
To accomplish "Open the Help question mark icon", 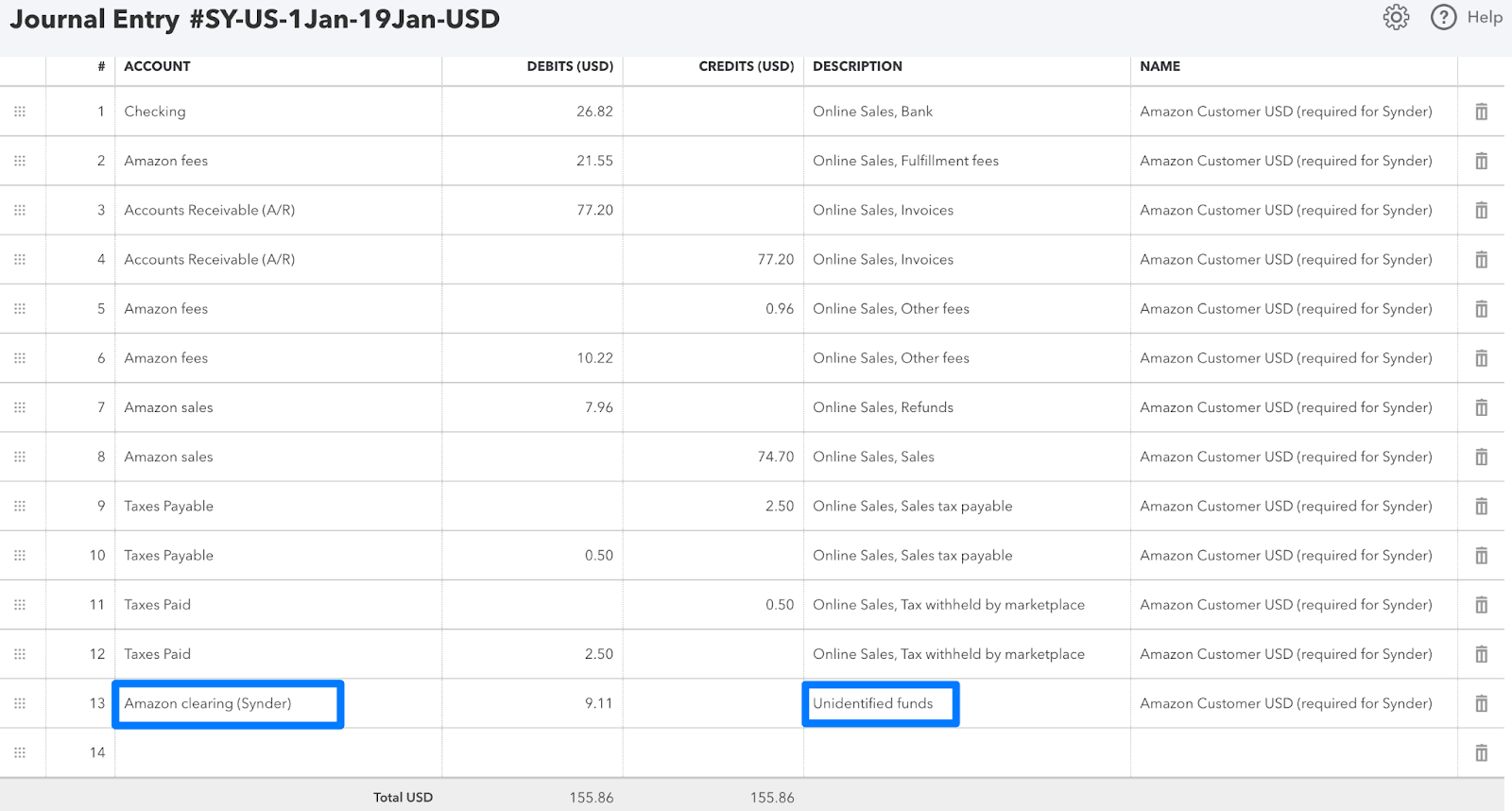I will click(x=1443, y=17).
